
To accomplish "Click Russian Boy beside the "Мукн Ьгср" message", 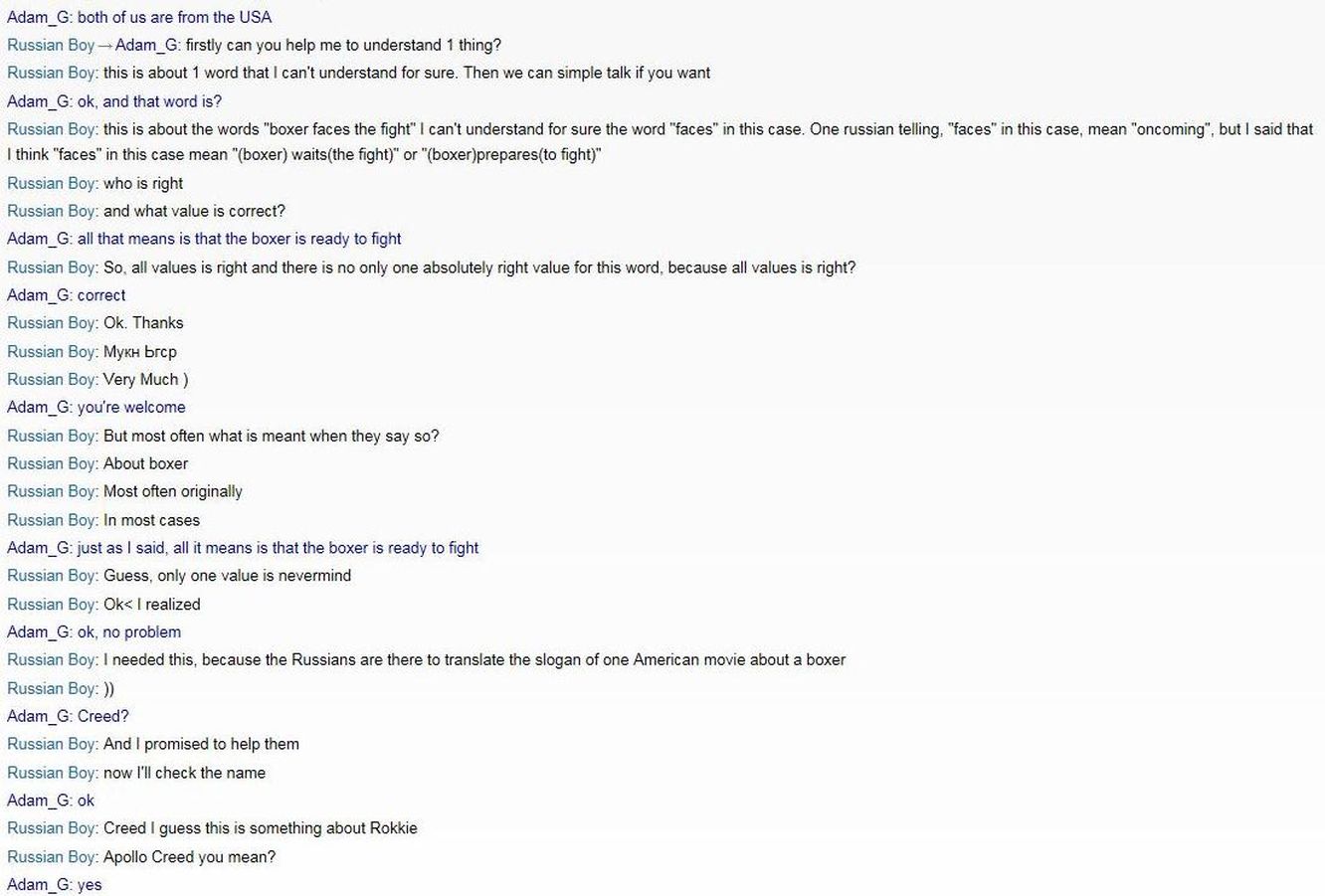I will [50, 351].
